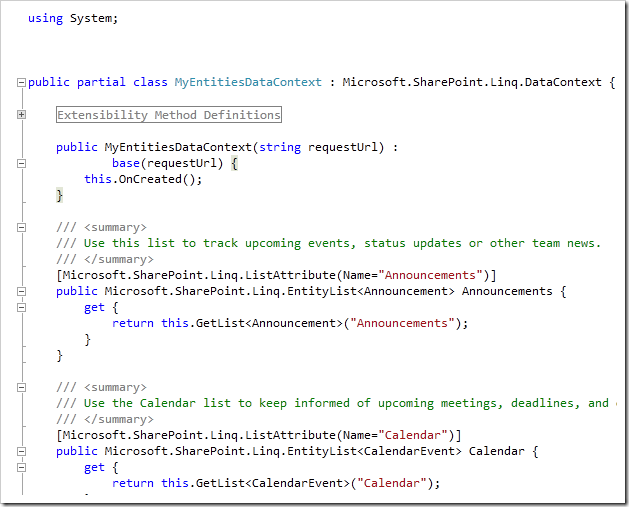Image resolution: width=629 pixels, height=507 pixels.
Task: Collapse the summary comment above Announcements
Action: coord(21,227)
